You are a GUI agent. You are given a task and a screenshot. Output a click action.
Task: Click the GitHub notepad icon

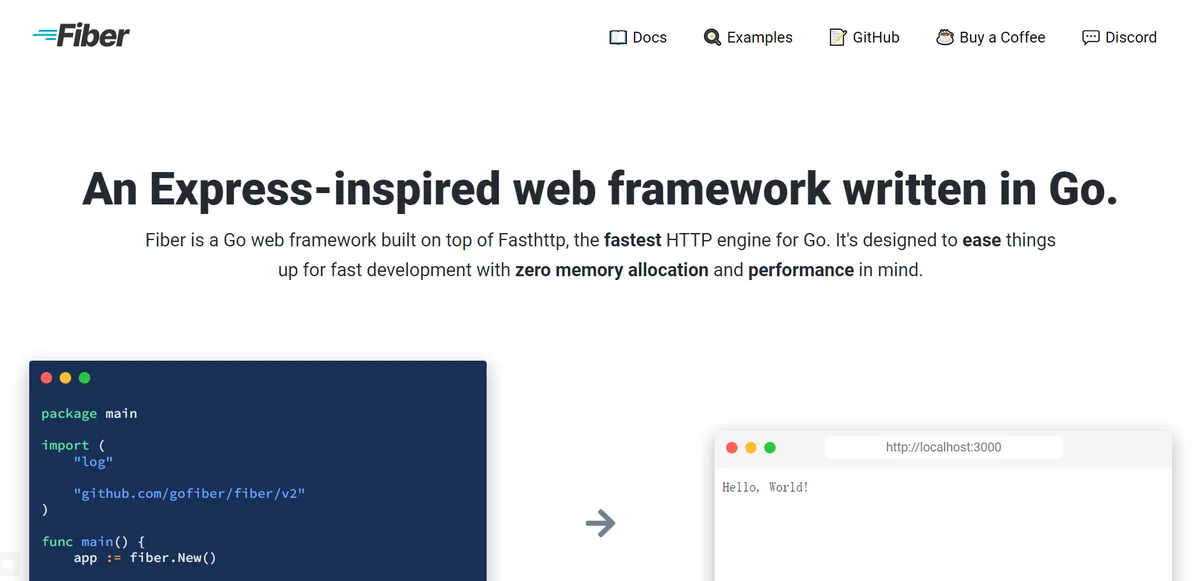tap(838, 37)
